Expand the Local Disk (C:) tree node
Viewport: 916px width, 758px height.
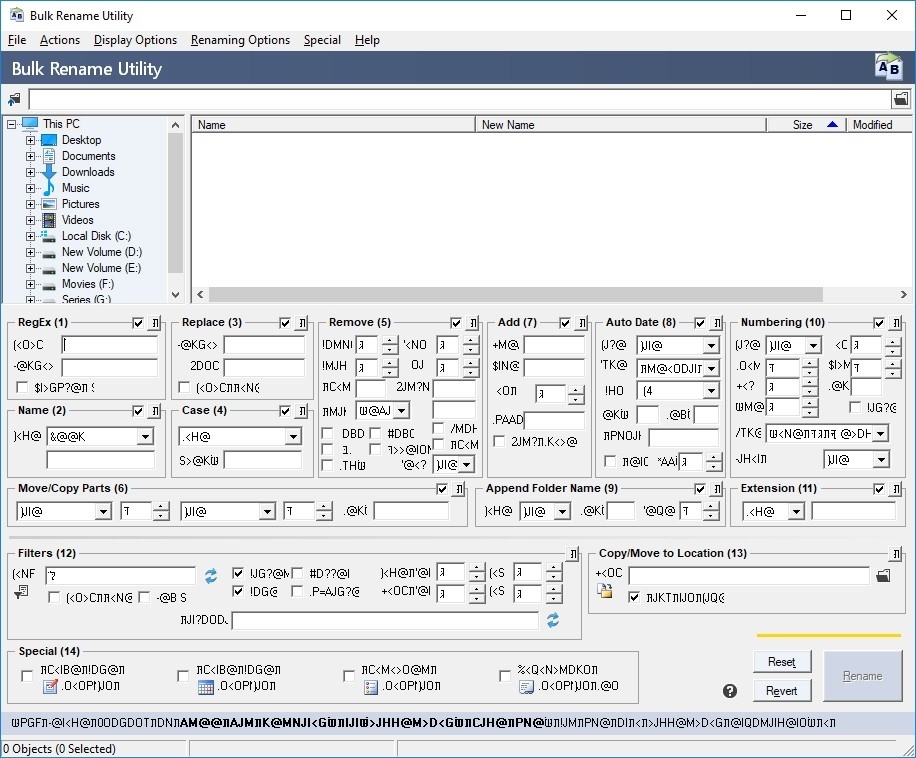click(30, 236)
